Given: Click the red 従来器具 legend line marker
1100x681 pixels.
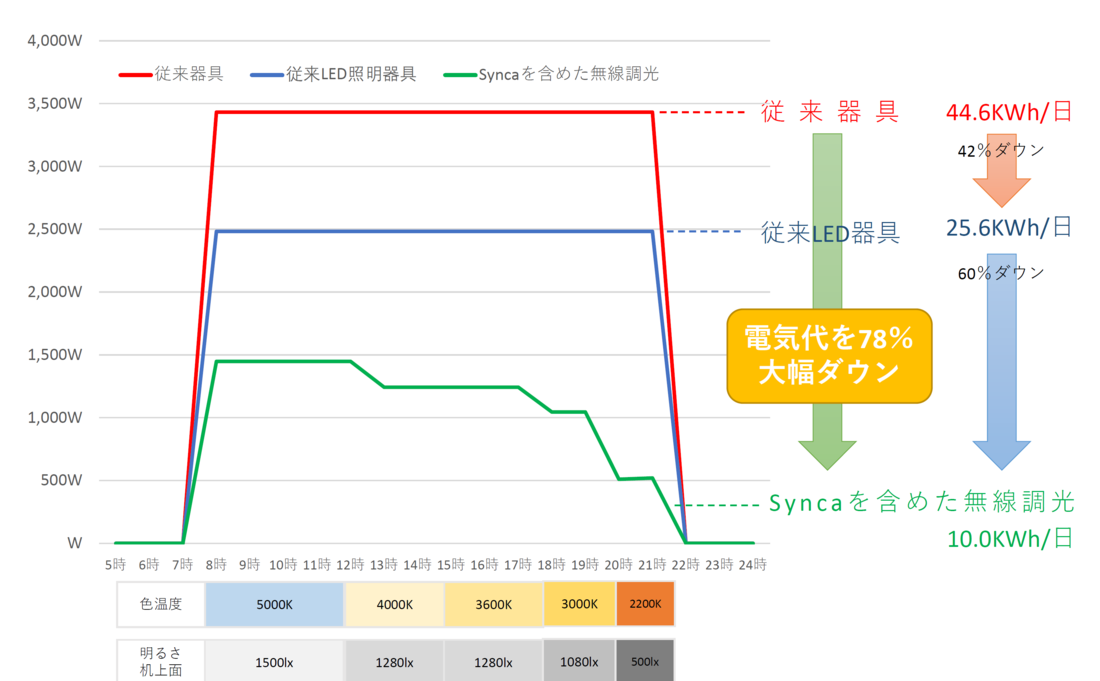Looking at the screenshot, I should 135,75.
